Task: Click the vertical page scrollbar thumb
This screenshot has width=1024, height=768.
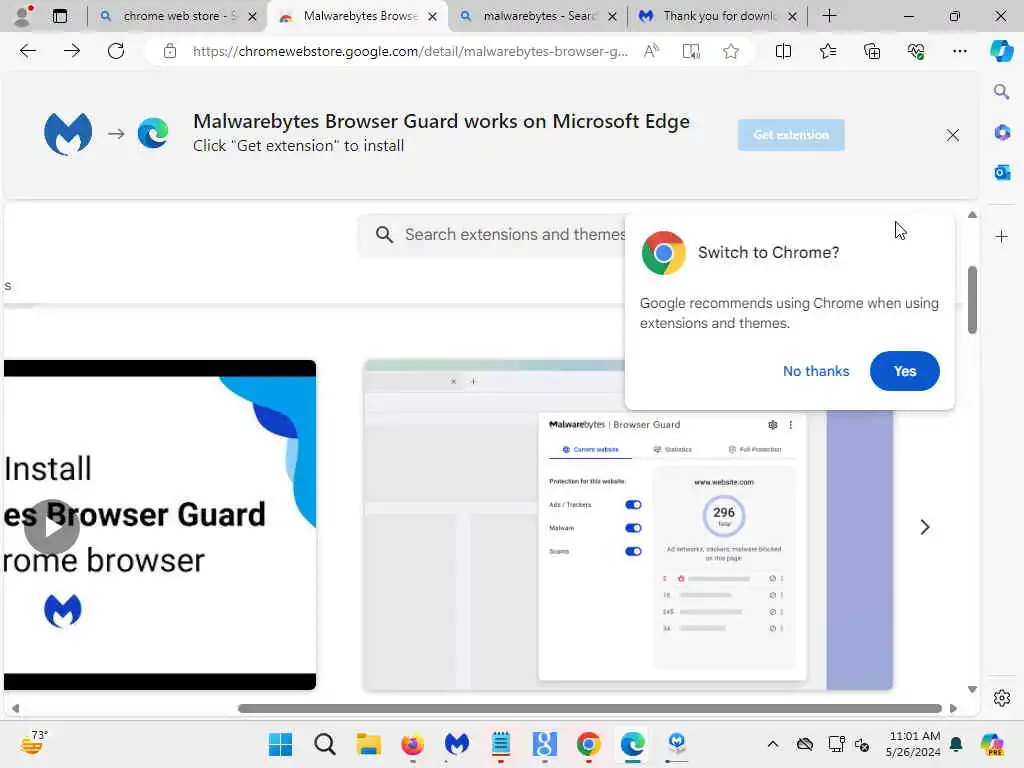Action: click(x=972, y=300)
